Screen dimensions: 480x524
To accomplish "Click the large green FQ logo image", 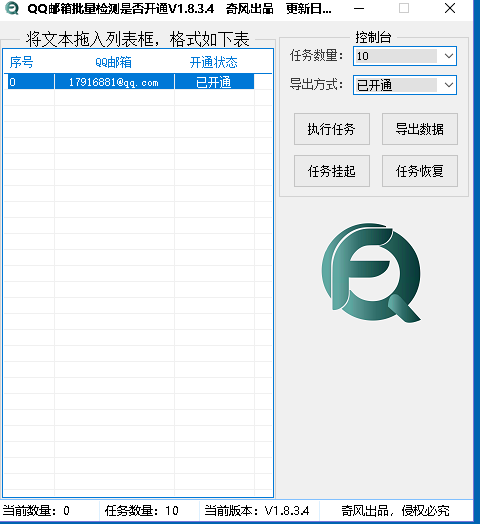I will [x=371, y=273].
